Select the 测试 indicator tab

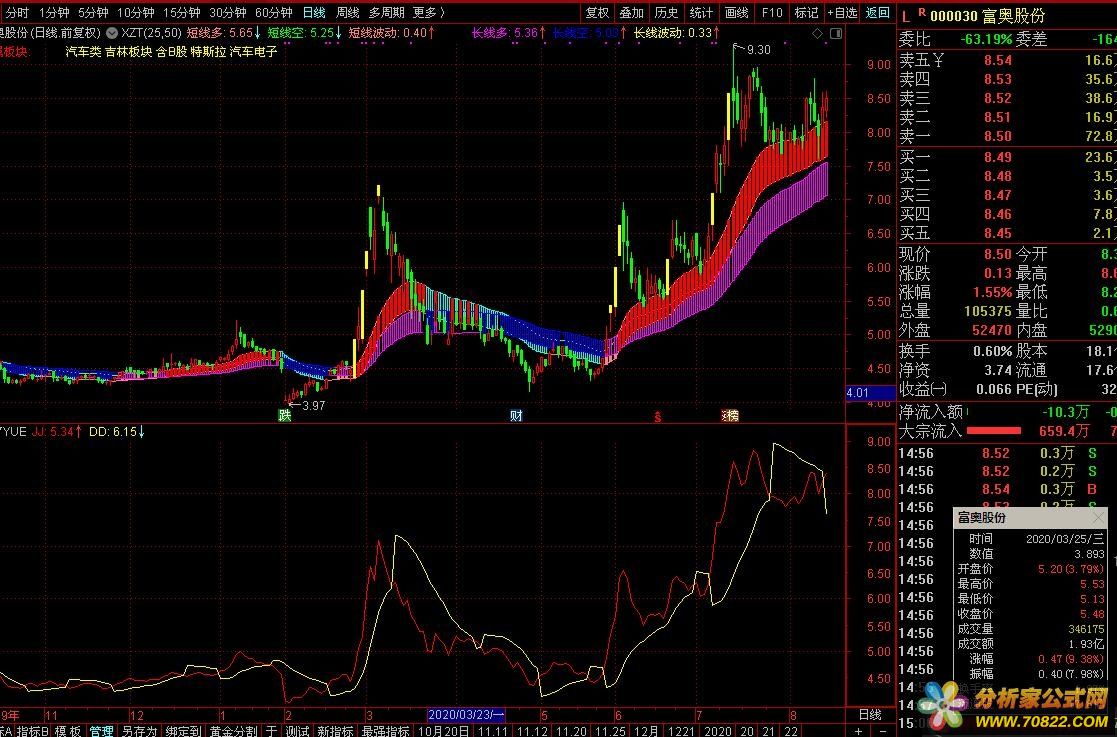(297, 731)
